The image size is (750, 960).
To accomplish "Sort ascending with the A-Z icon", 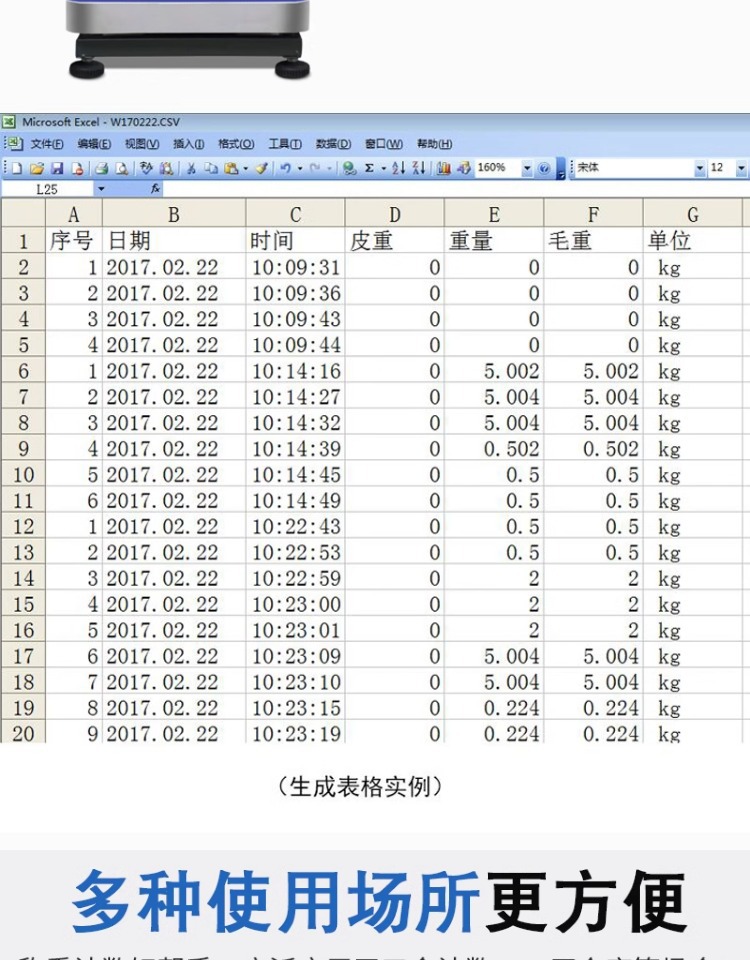I will (399, 168).
